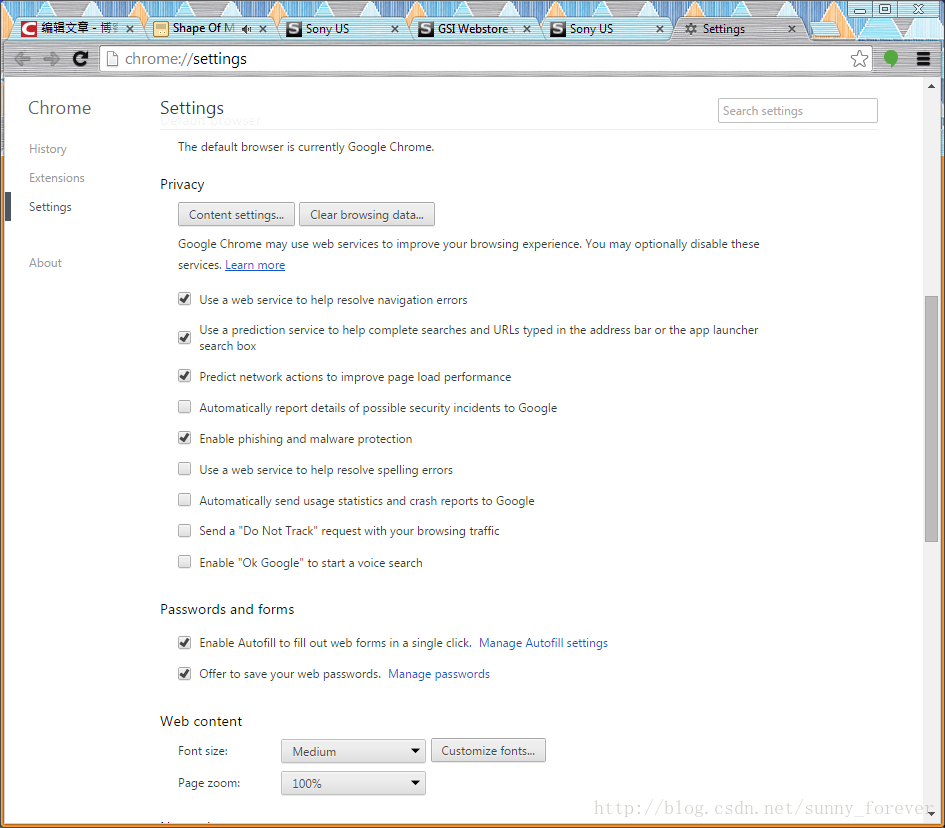This screenshot has height=828, width=945.
Task: Toggle Predict network actions checkbox
Action: click(x=184, y=376)
